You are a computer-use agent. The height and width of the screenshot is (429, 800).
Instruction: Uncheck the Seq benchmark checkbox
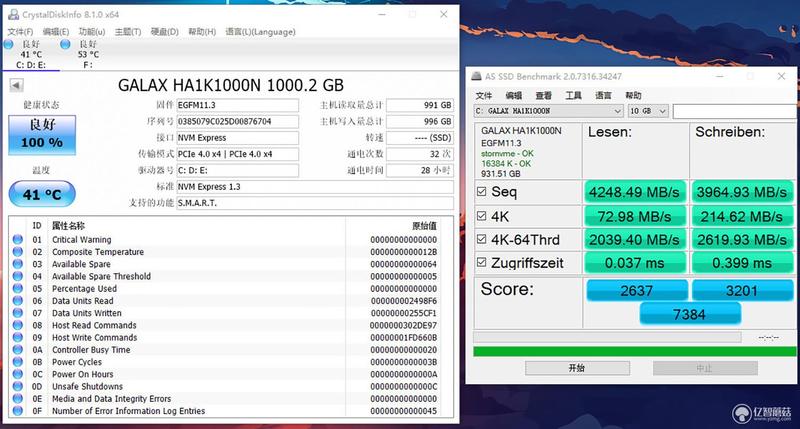click(x=481, y=191)
